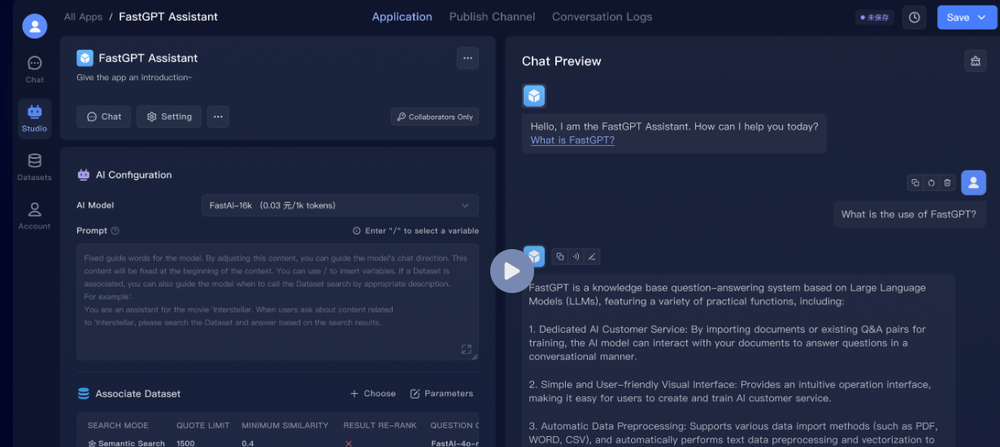Image resolution: width=1000 pixels, height=447 pixels.
Task: Click the "Enter / to select a variable" hint
Action: pyautogui.click(x=416, y=231)
